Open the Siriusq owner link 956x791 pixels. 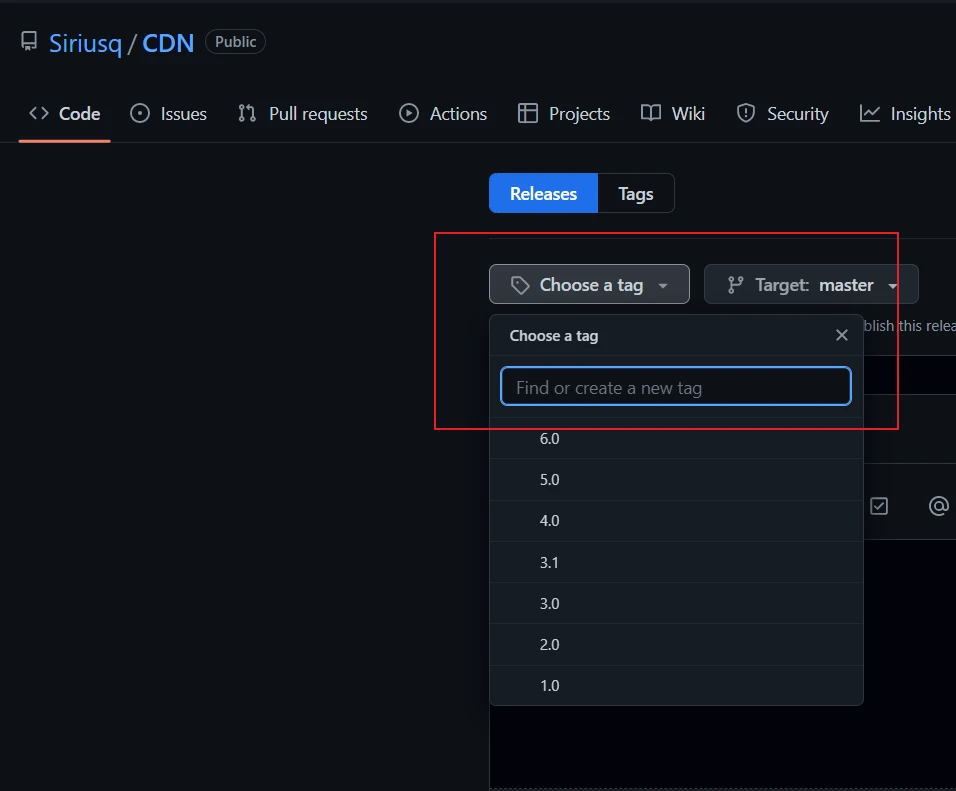pyautogui.click(x=85, y=43)
